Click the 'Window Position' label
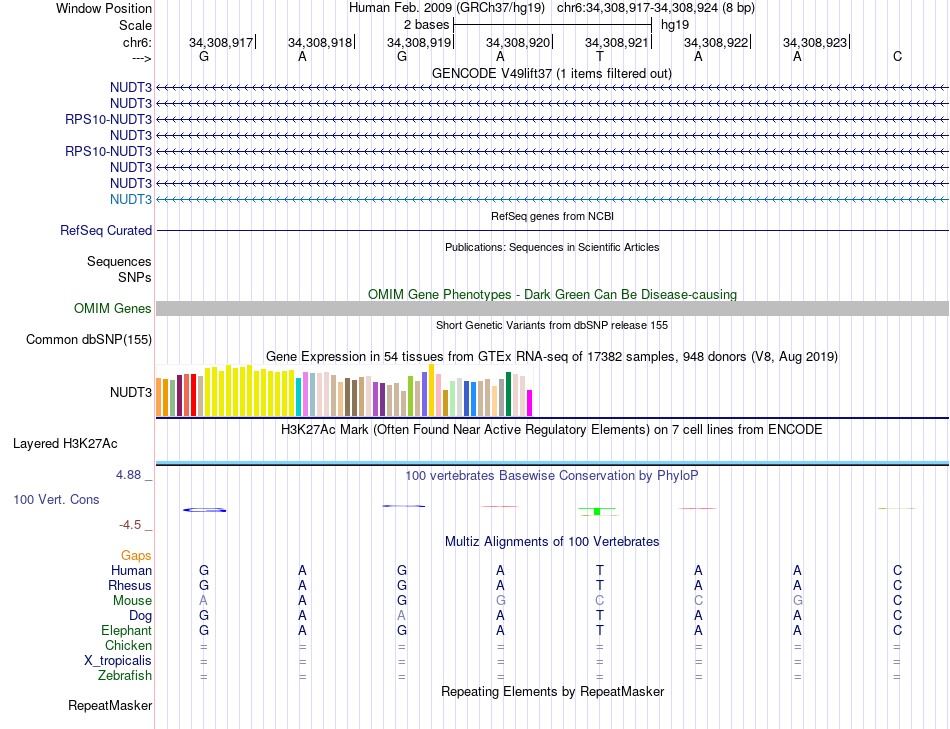The height and width of the screenshot is (729, 950). click(x=104, y=8)
